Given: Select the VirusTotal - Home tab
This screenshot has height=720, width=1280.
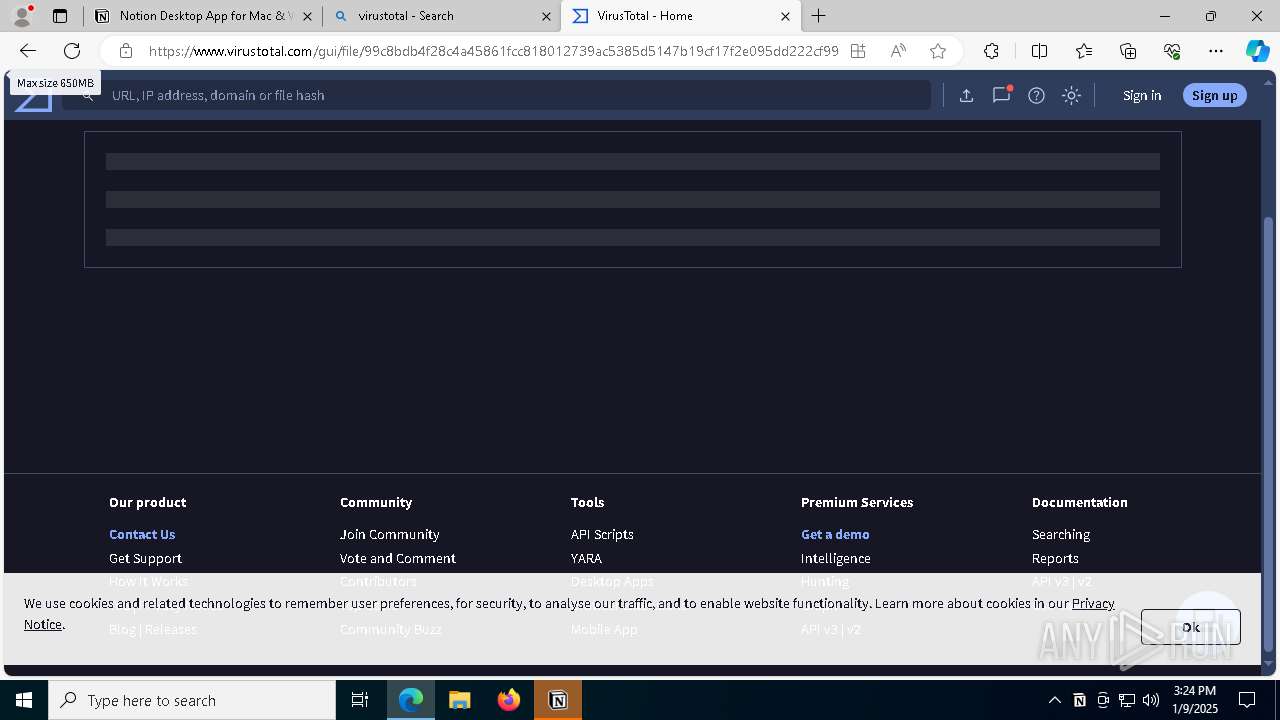Looking at the screenshot, I should point(680,16).
